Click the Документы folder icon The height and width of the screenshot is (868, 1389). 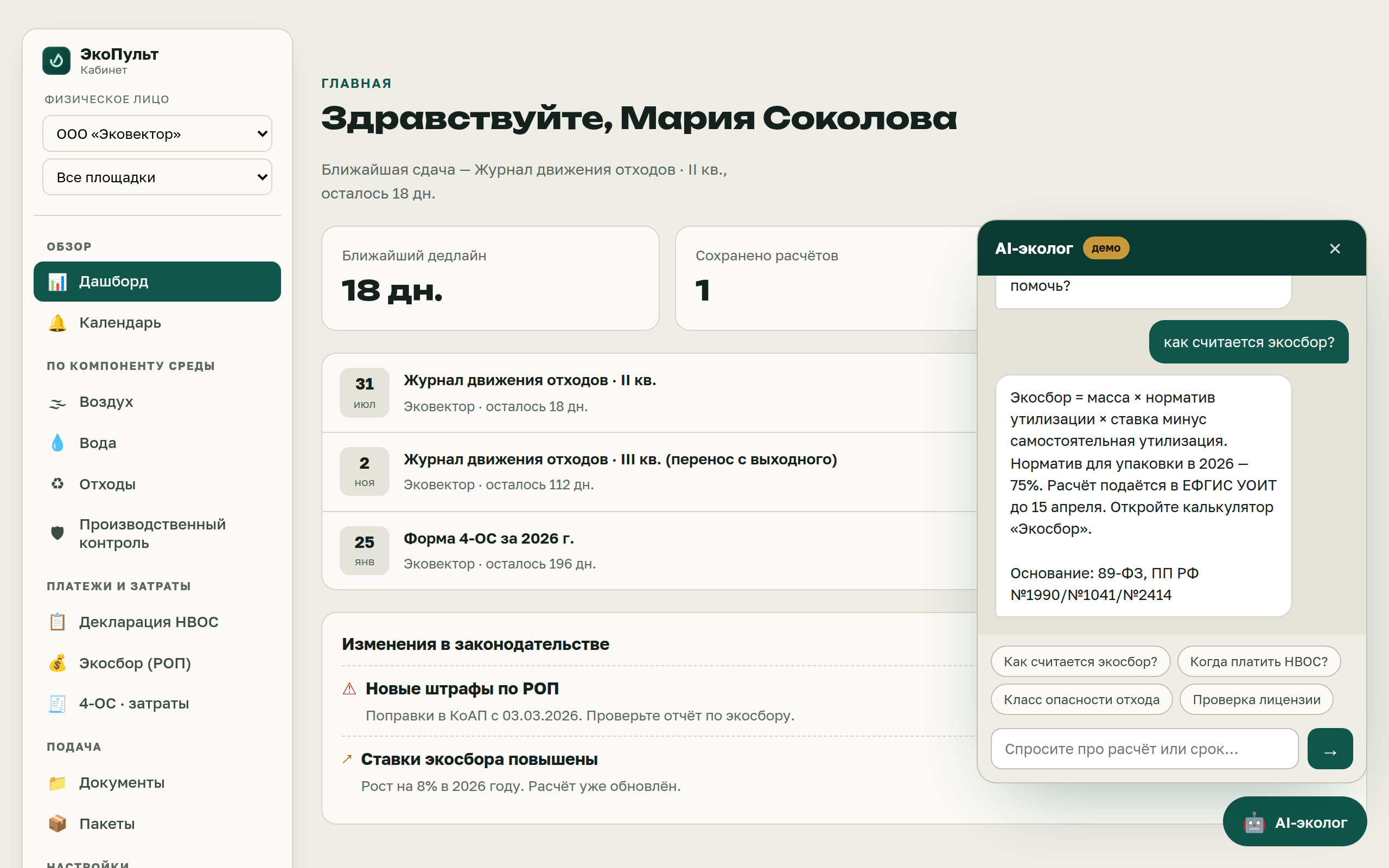[x=58, y=783]
